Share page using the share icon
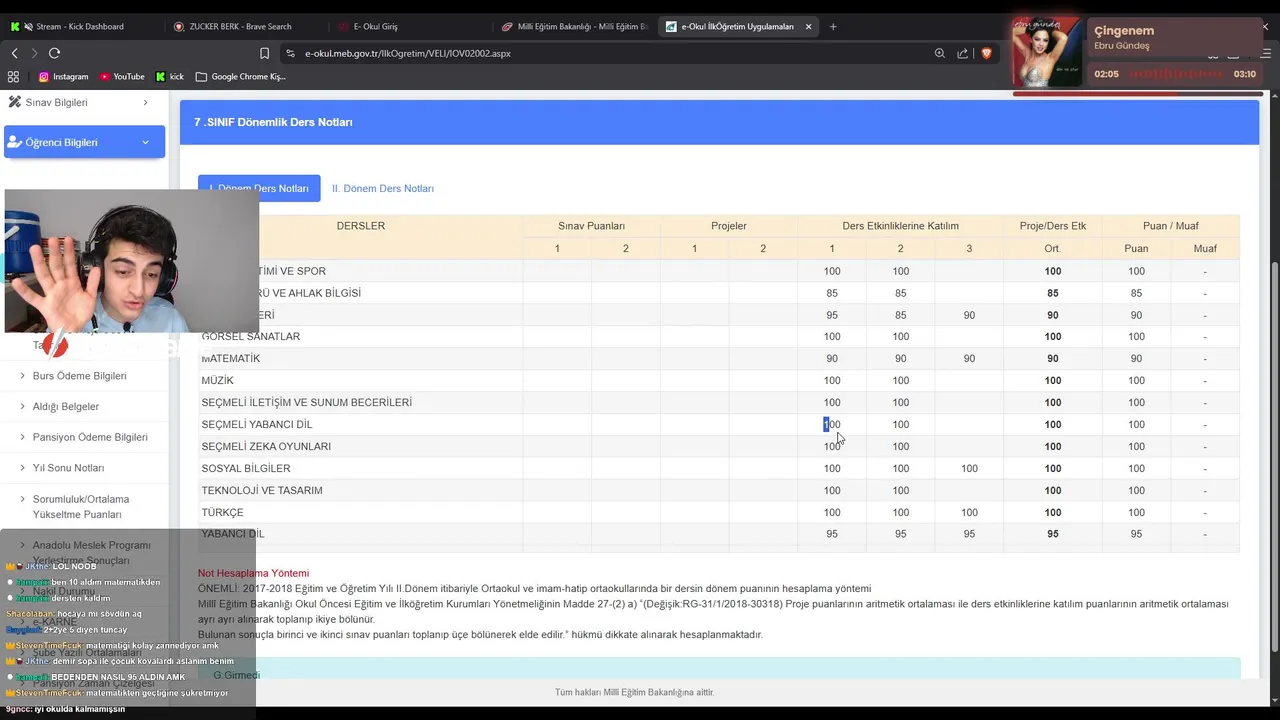 coord(963,53)
